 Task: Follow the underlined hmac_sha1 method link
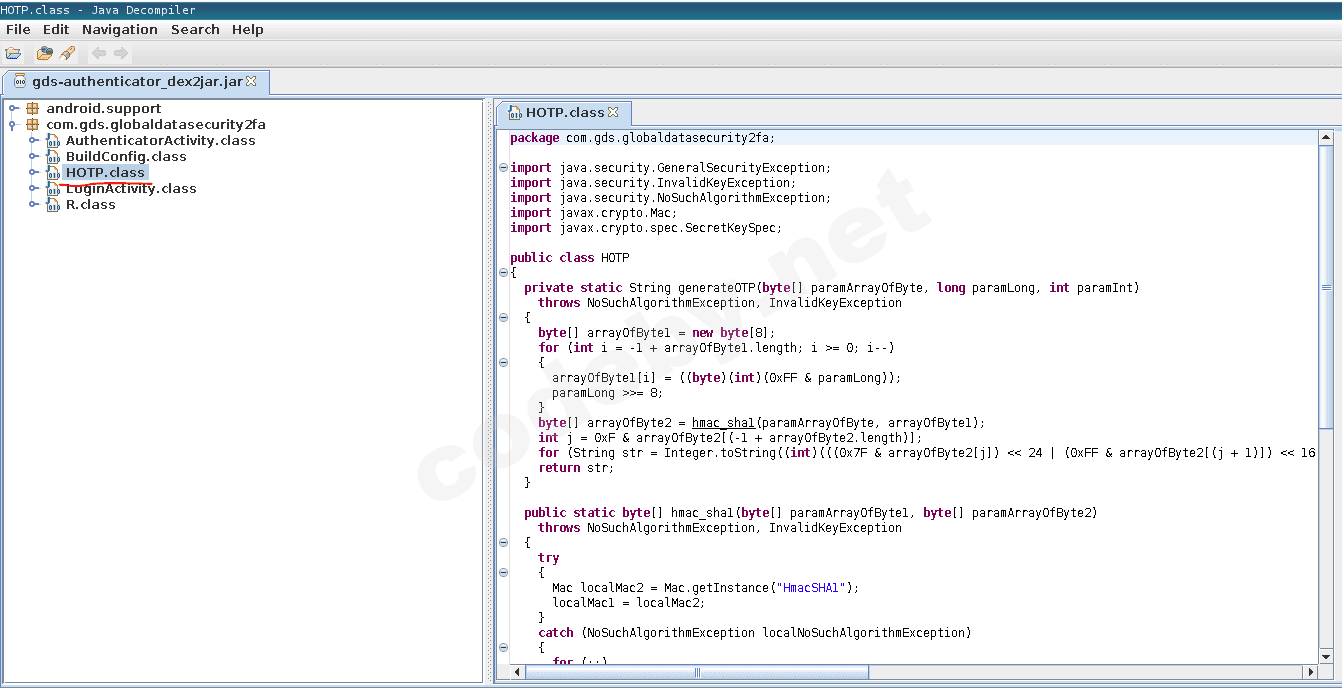(x=723, y=423)
